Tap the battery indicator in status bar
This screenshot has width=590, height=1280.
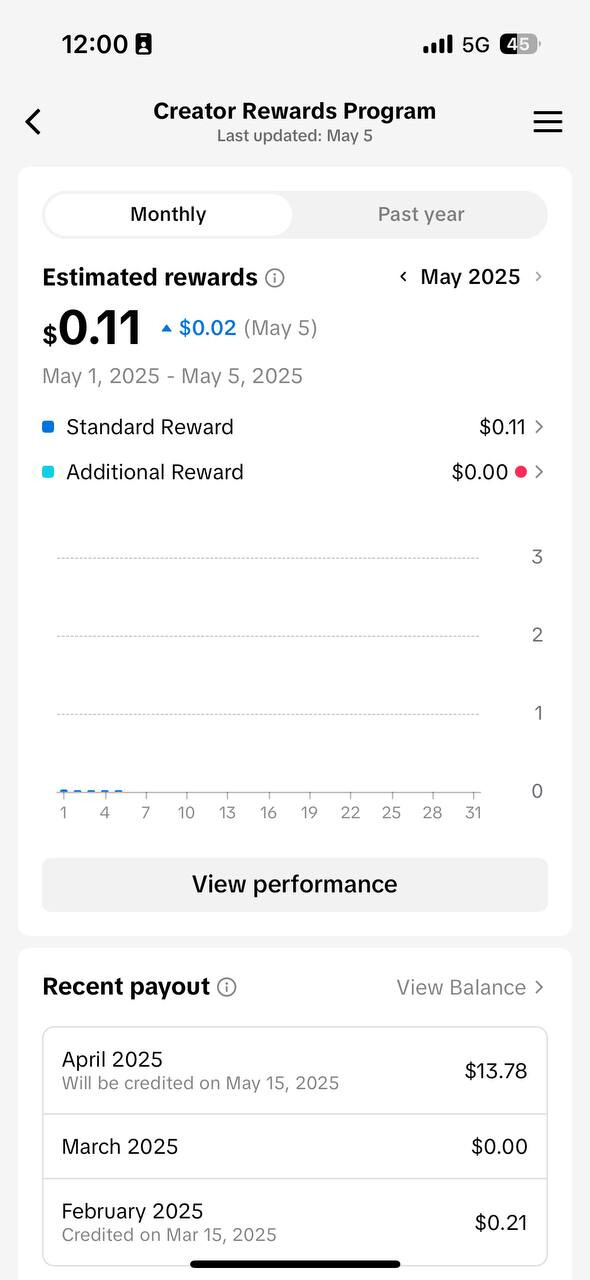(520, 44)
